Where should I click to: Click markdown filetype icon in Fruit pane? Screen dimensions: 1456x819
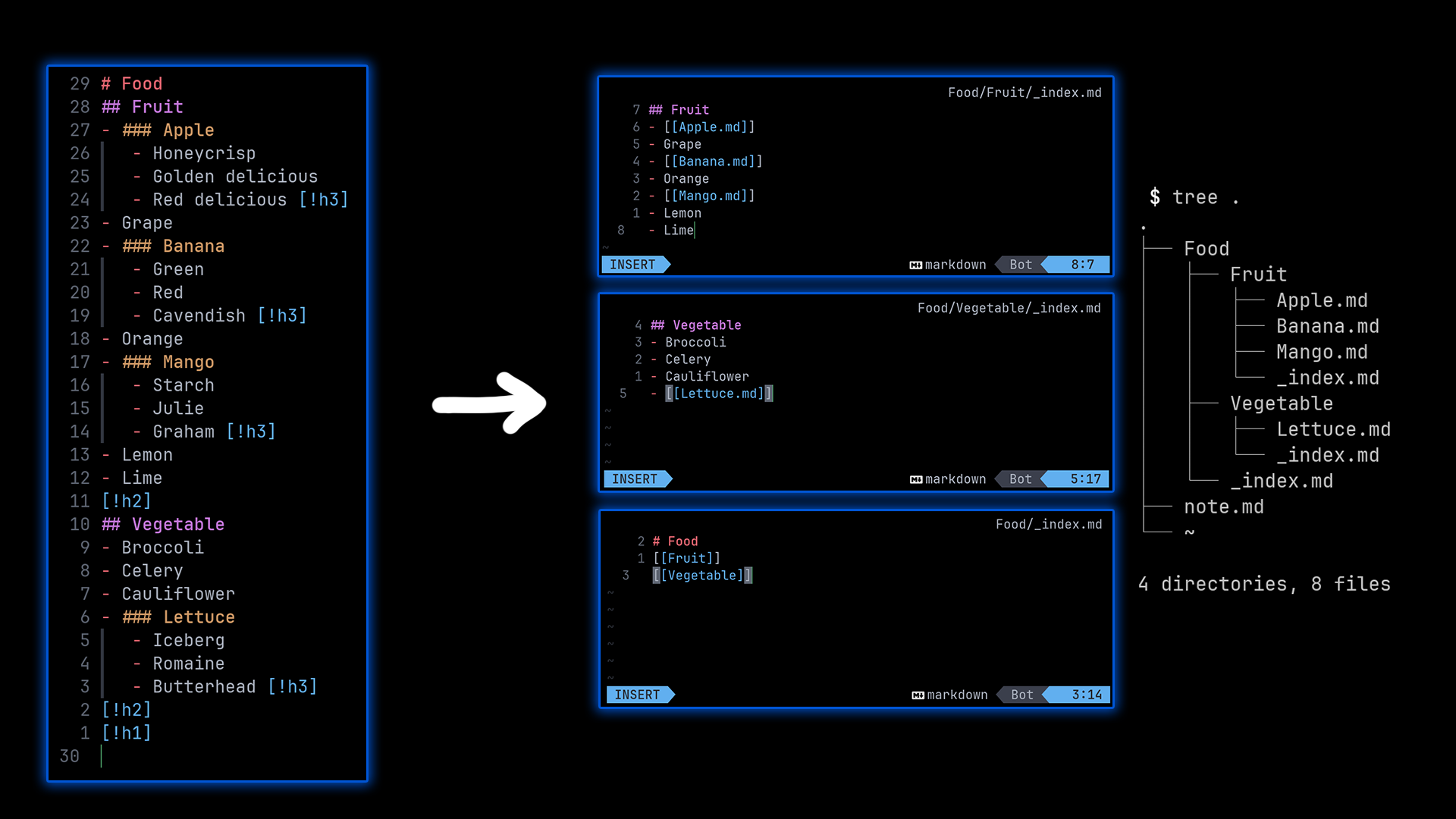(x=915, y=265)
